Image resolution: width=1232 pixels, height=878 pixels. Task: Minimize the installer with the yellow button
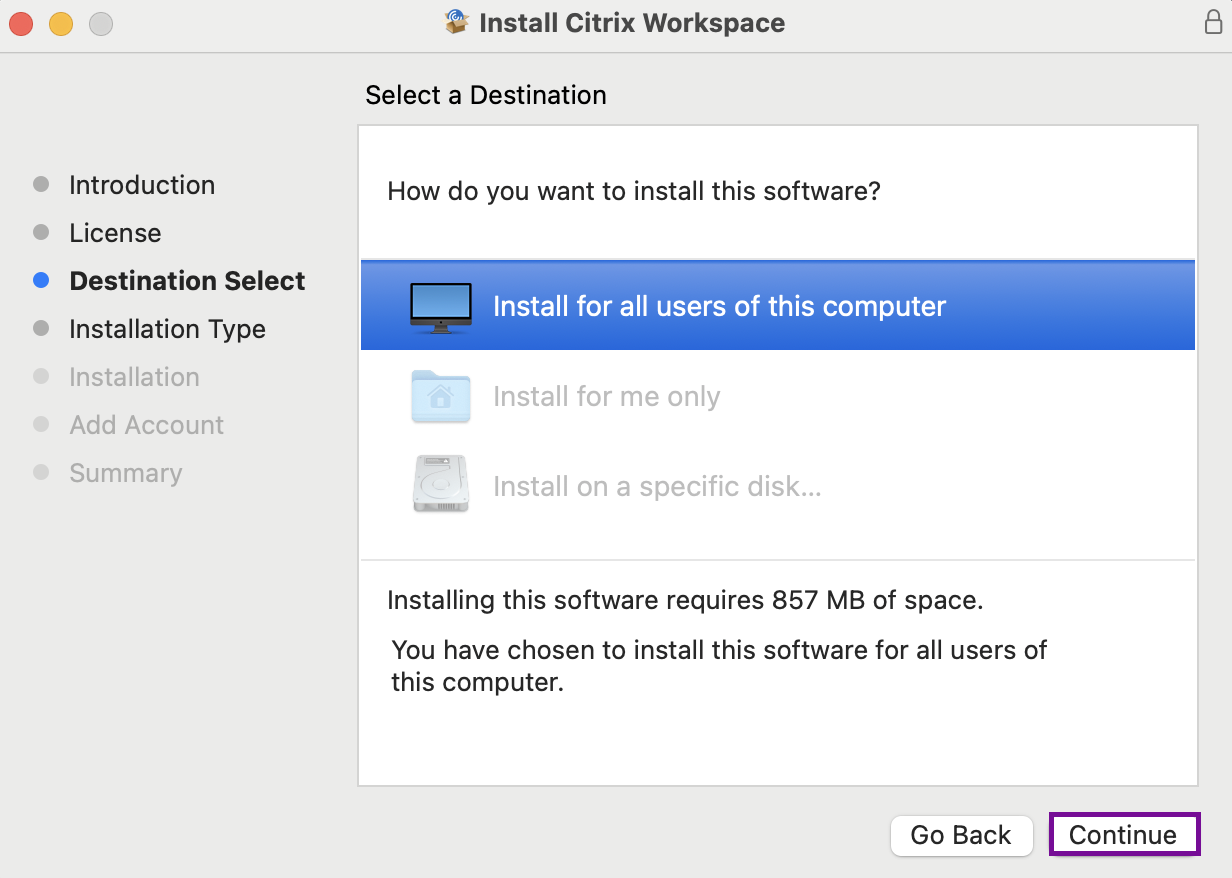pos(61,23)
